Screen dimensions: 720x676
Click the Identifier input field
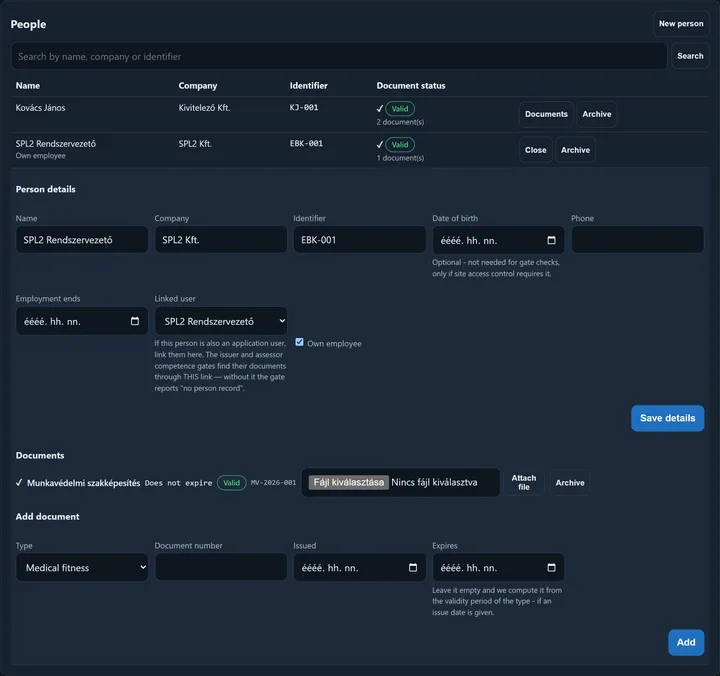pos(360,239)
